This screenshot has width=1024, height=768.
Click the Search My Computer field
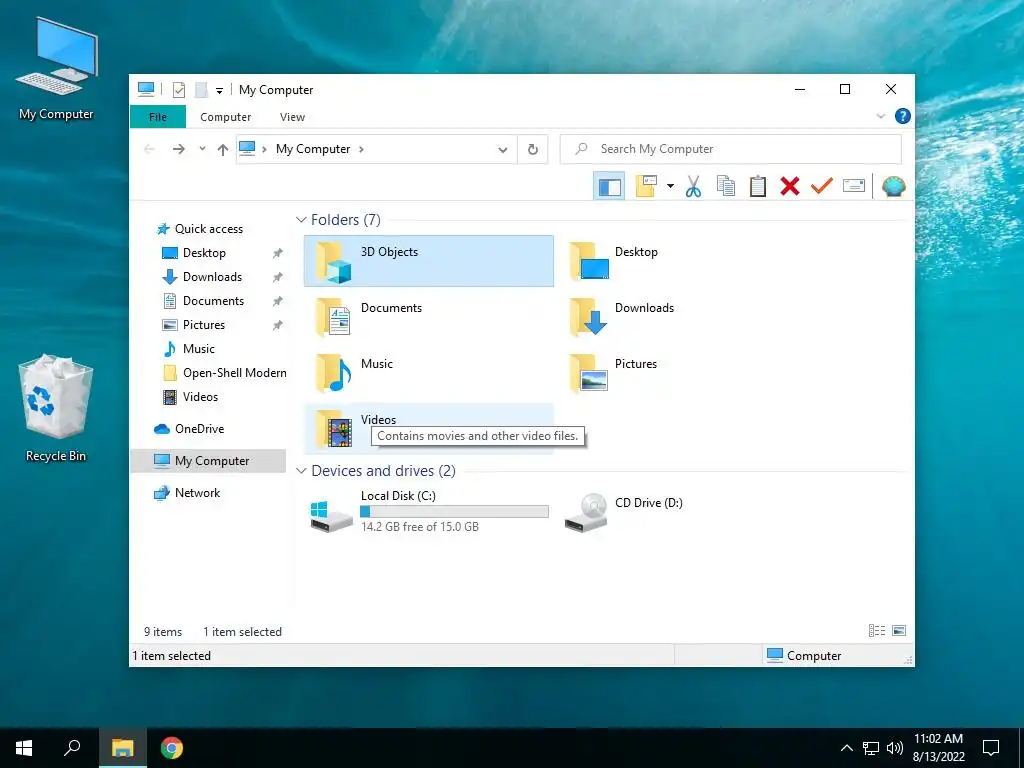tap(731, 149)
